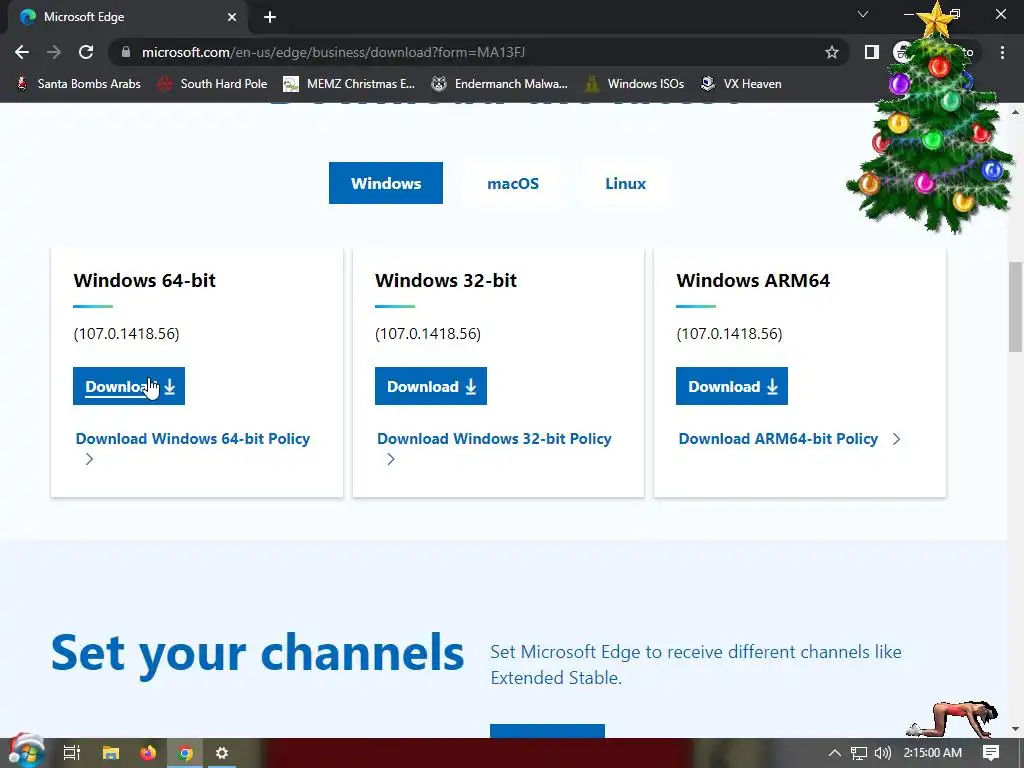
Task: Close the Microsoft Edge tab
Action: pos(232,17)
